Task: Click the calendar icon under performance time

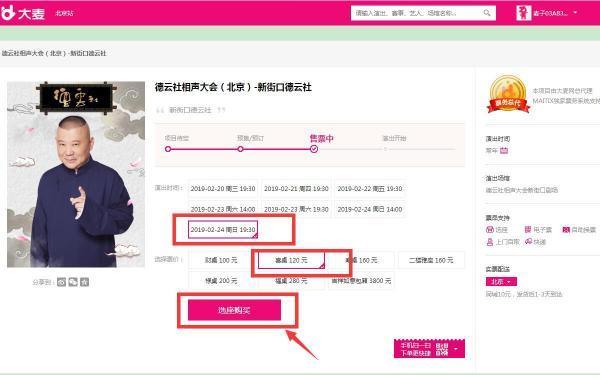Action: 504,150
